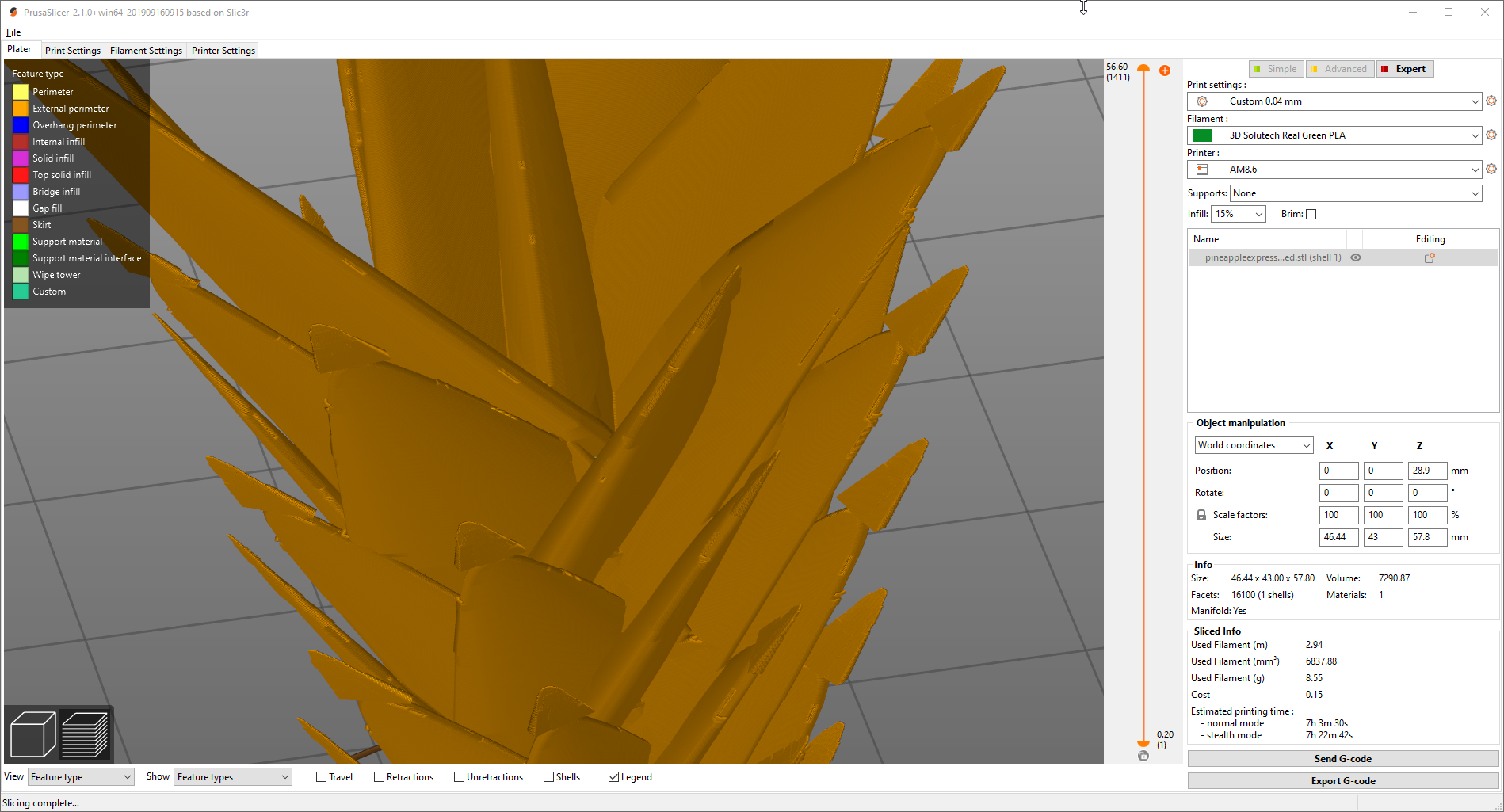Image resolution: width=1504 pixels, height=812 pixels.
Task: Select Expert mode button
Action: [1404, 69]
